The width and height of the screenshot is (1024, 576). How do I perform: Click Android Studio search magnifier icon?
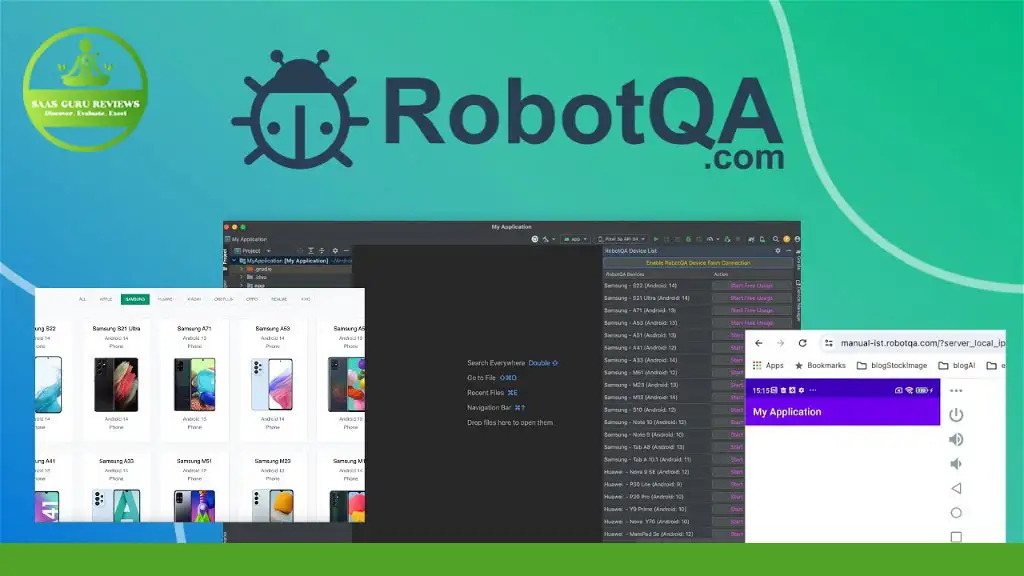click(x=775, y=239)
